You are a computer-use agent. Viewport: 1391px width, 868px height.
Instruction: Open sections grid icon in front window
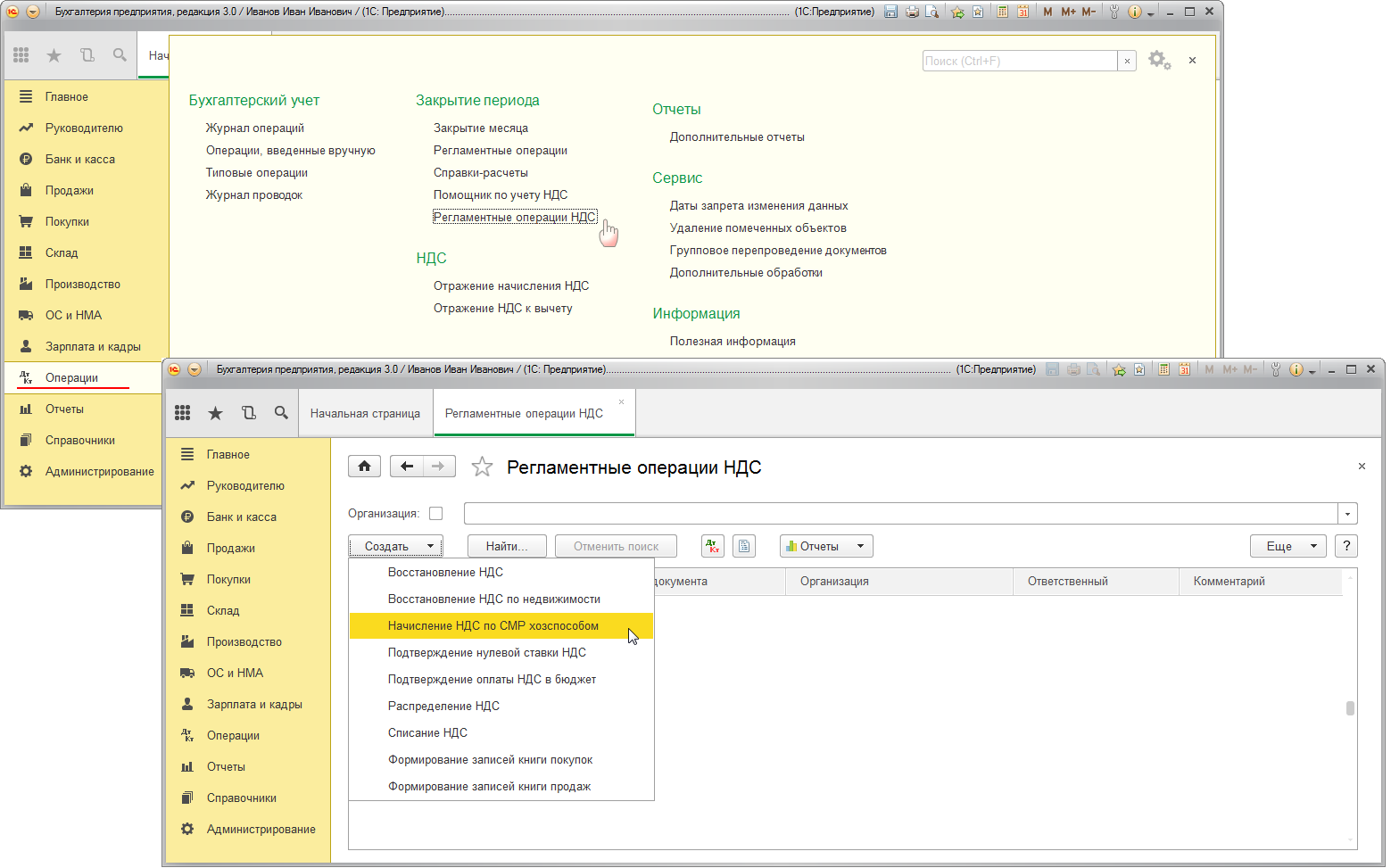point(183,413)
